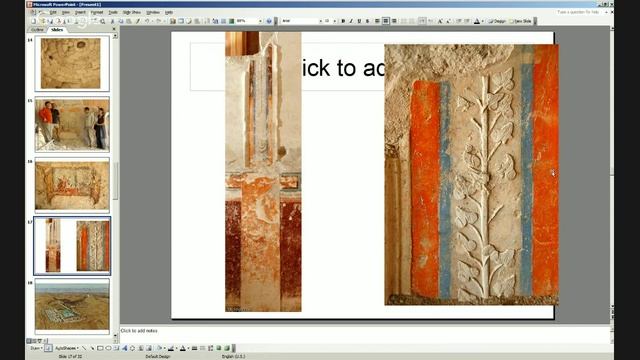Open the Draw menu dropdown
This screenshot has width=640, height=360.
click(x=36, y=348)
